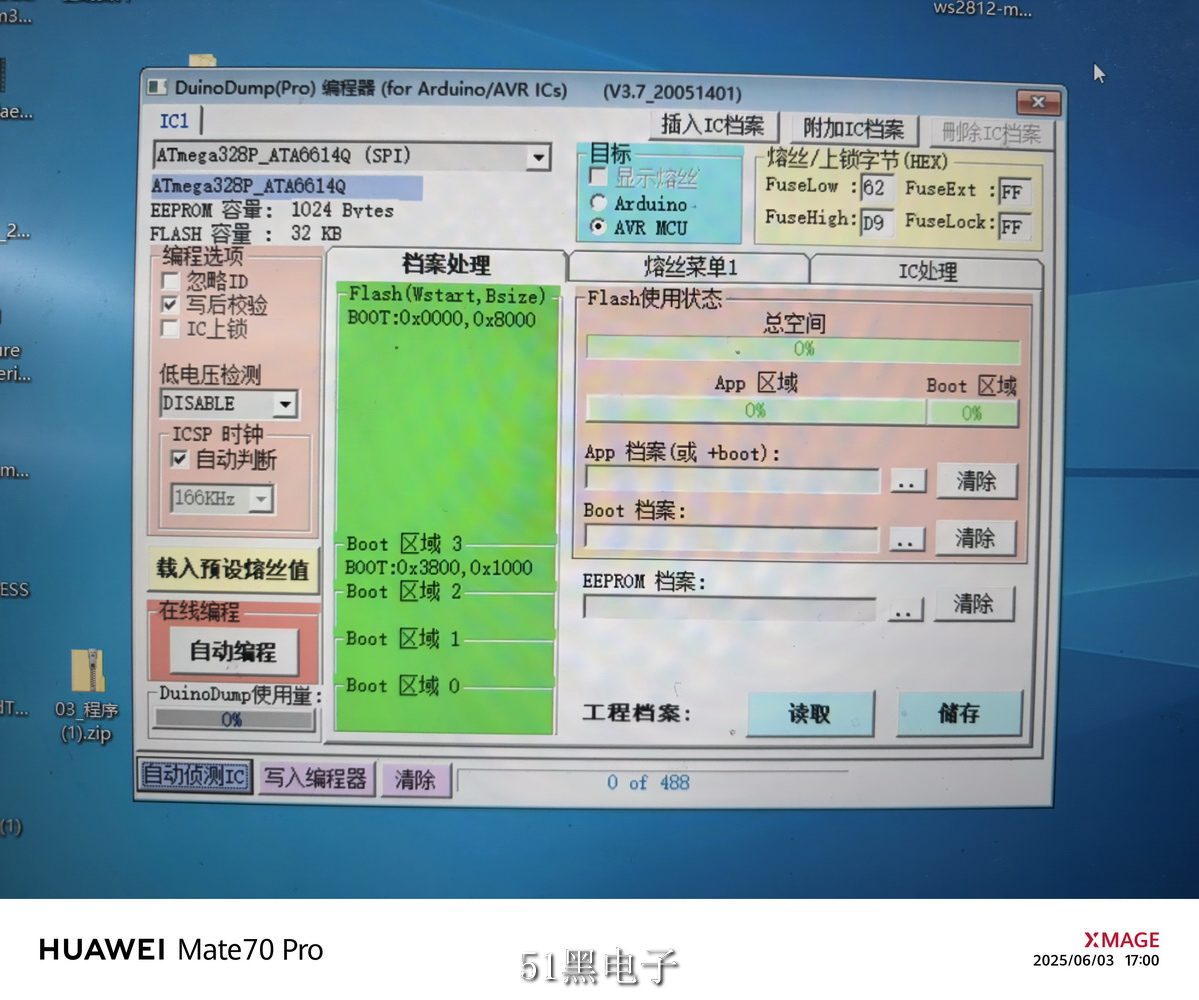Close the DuinoDump programmer window

click(1038, 102)
